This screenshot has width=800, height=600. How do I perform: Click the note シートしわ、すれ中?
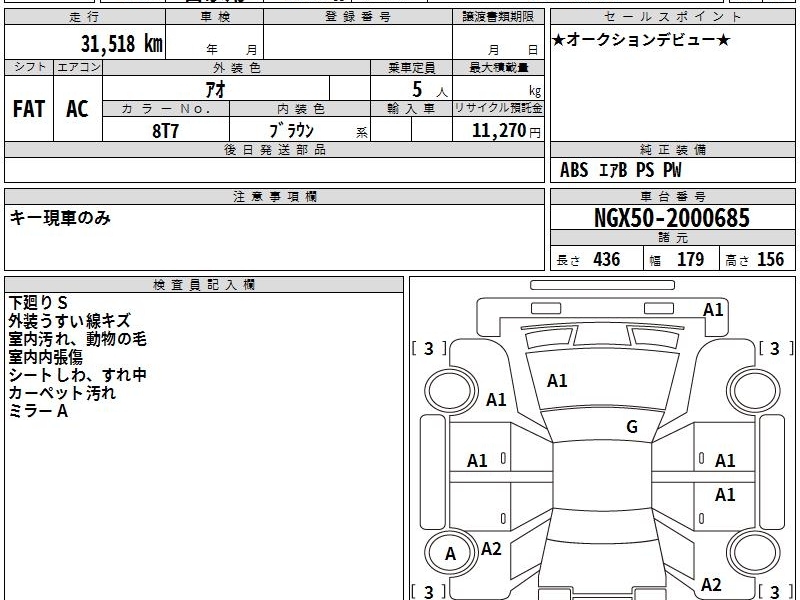78,375
